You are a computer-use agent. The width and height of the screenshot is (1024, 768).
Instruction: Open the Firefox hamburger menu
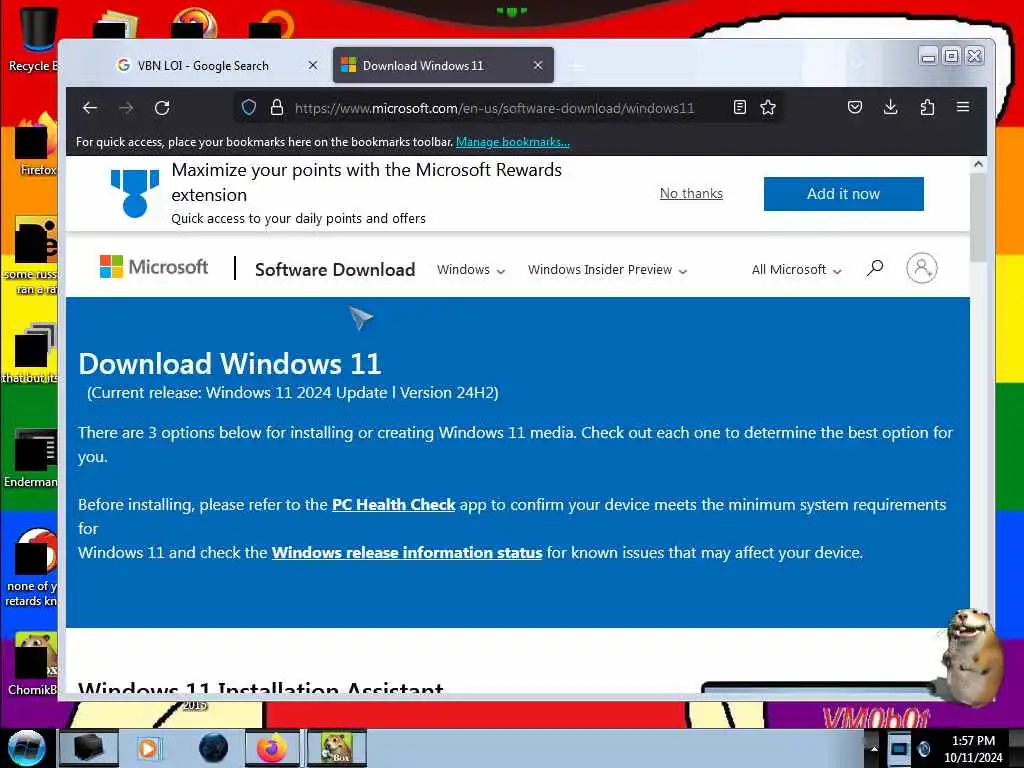[963, 106]
